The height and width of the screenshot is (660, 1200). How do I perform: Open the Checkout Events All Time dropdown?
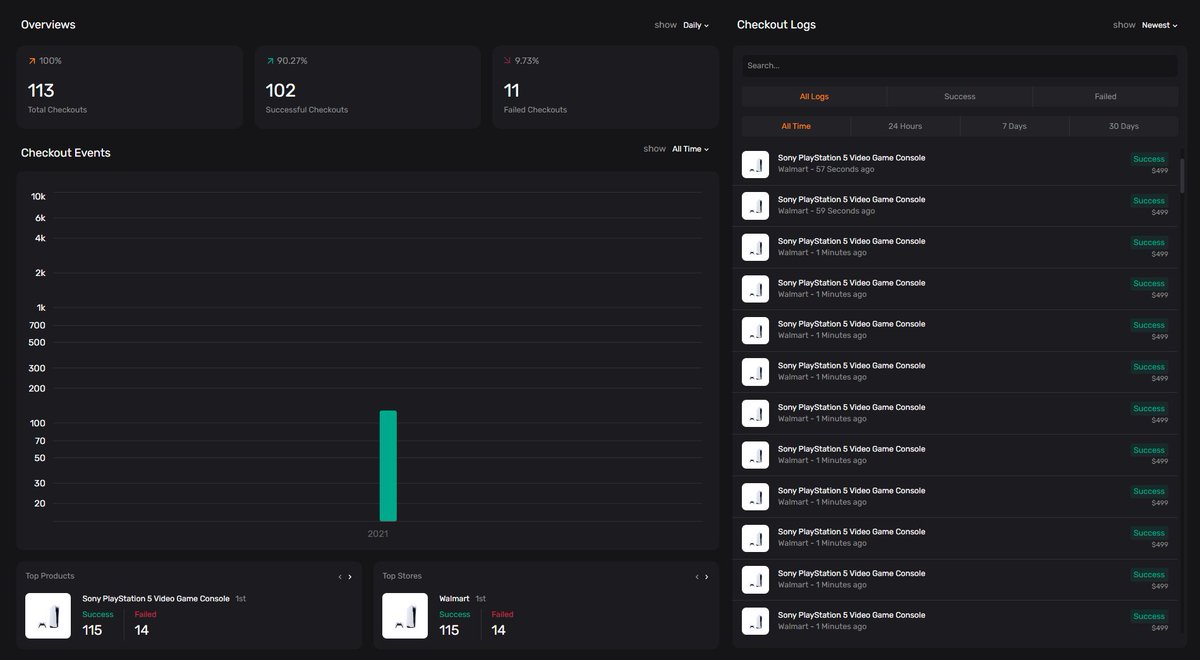[x=690, y=149]
